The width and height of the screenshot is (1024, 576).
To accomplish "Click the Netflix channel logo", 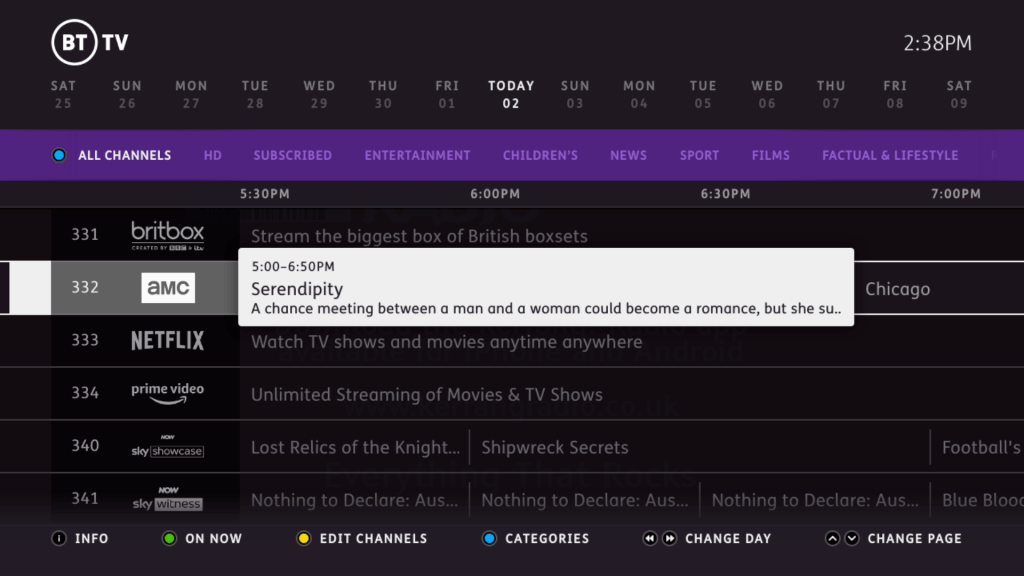I will (x=167, y=341).
